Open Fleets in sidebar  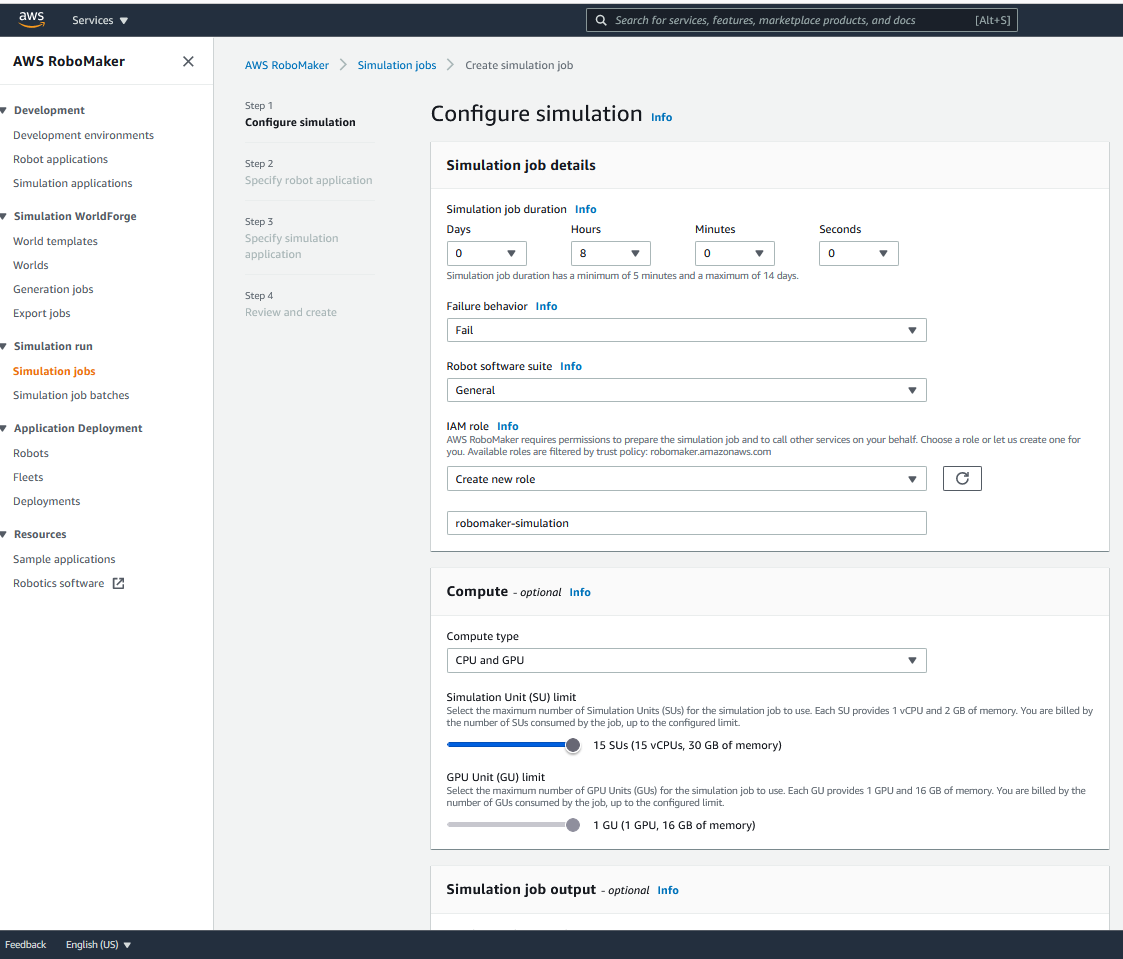coord(28,477)
